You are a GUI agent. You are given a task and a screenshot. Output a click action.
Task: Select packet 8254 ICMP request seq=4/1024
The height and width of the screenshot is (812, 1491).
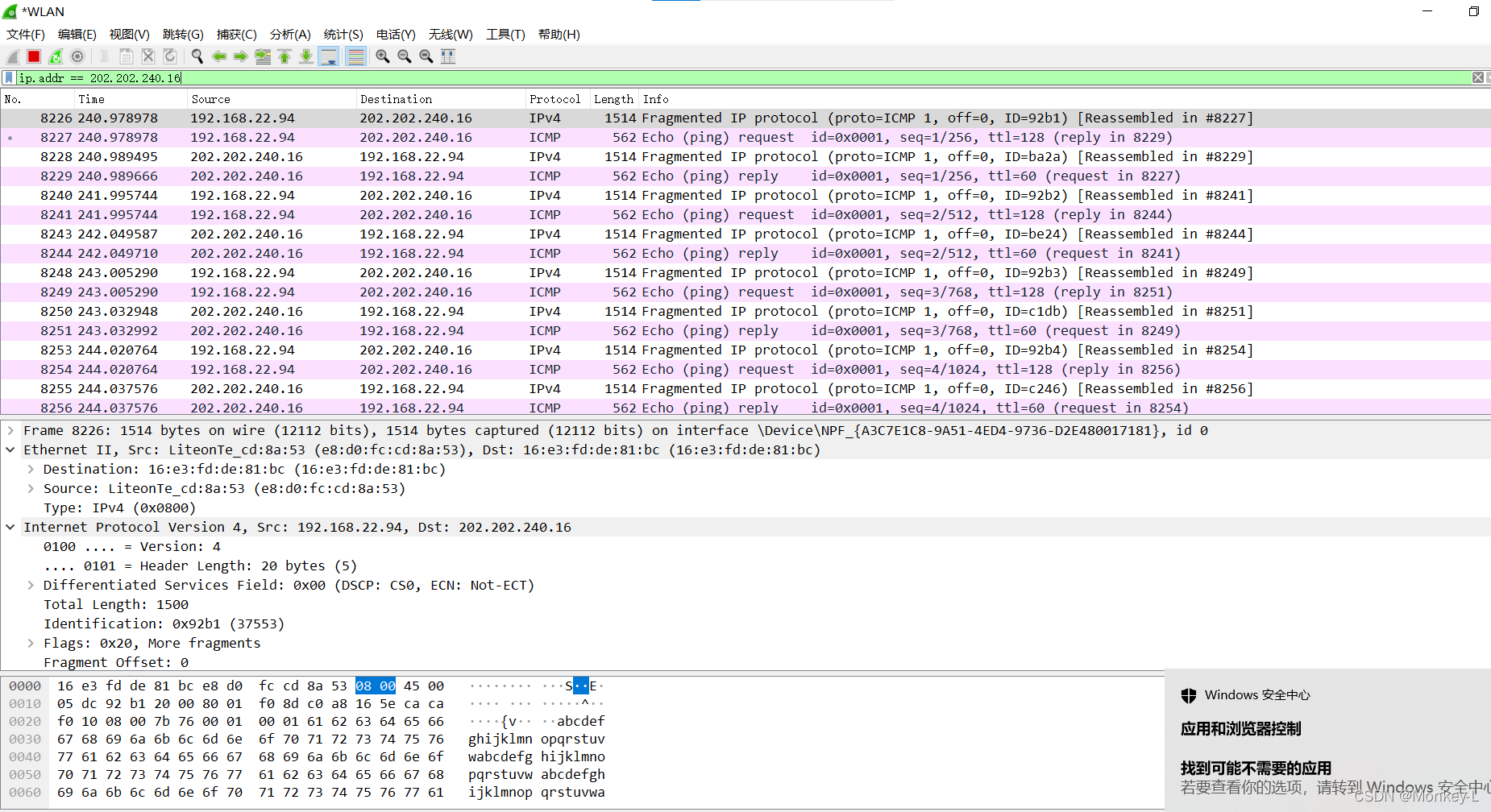click(745, 370)
